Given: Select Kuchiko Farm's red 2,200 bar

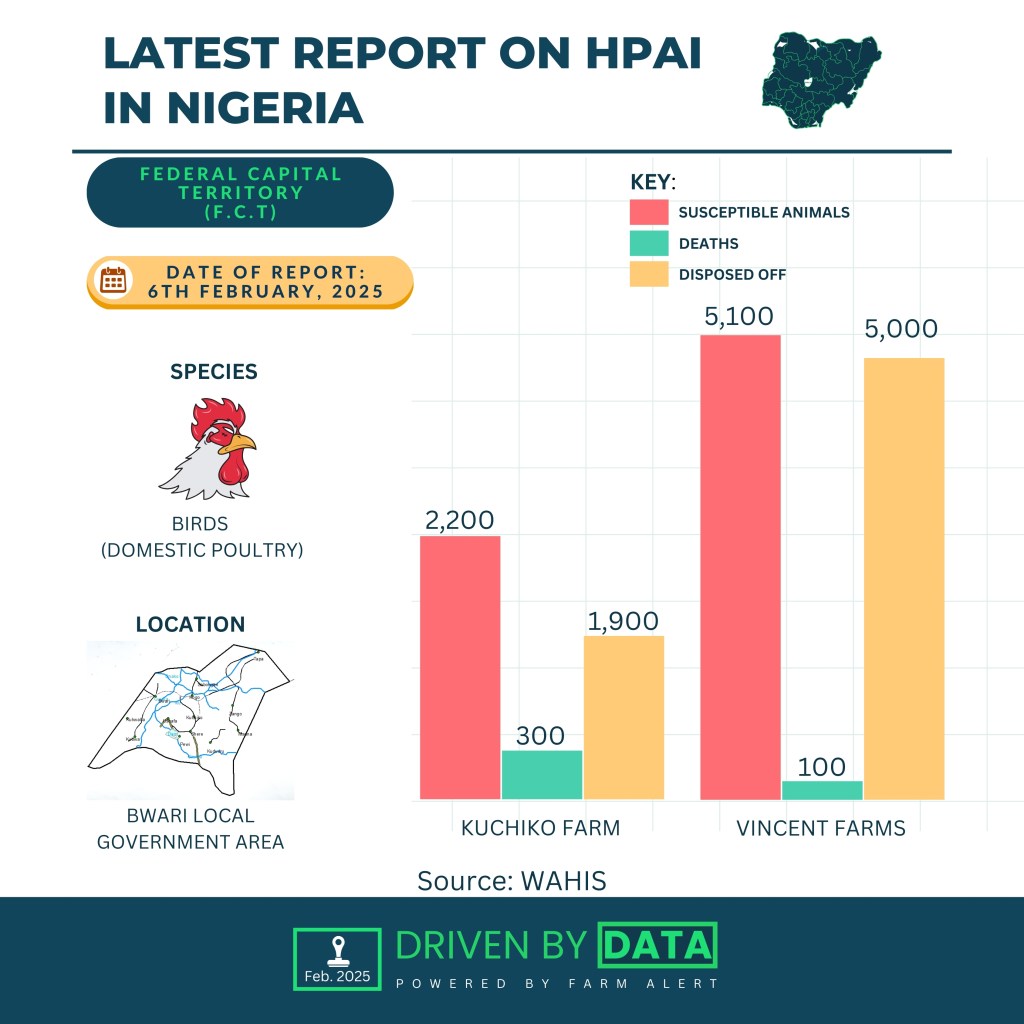Looking at the screenshot, I should coord(460,668).
